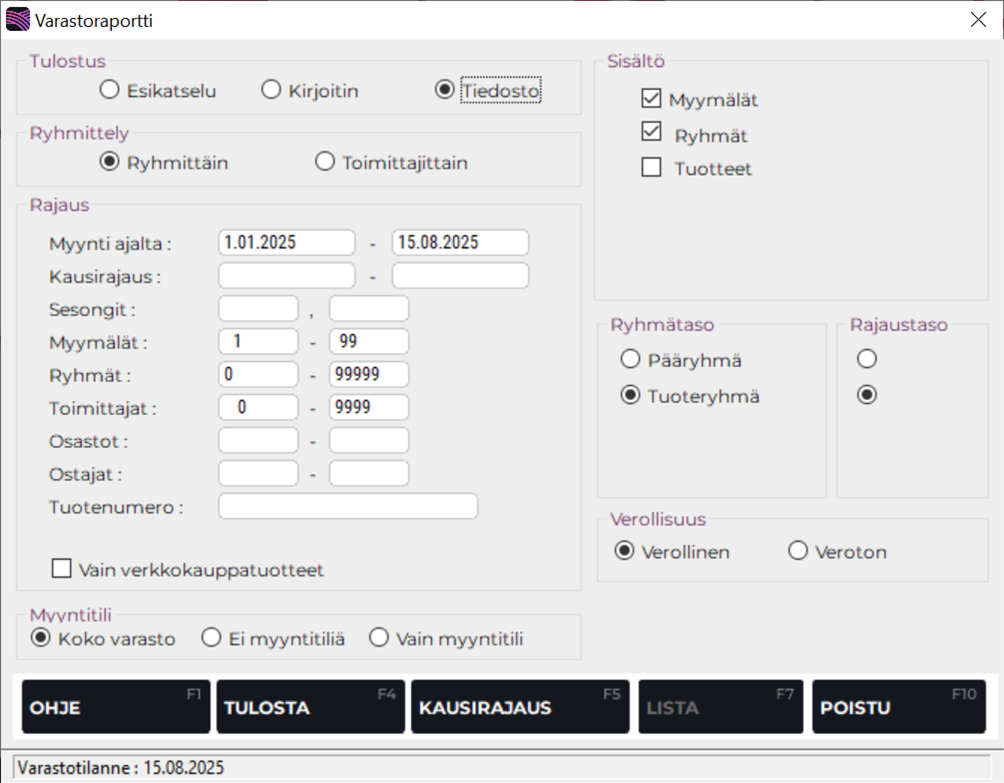Click the OHJE help button
The height and width of the screenshot is (783, 1004).
[x=115, y=706]
